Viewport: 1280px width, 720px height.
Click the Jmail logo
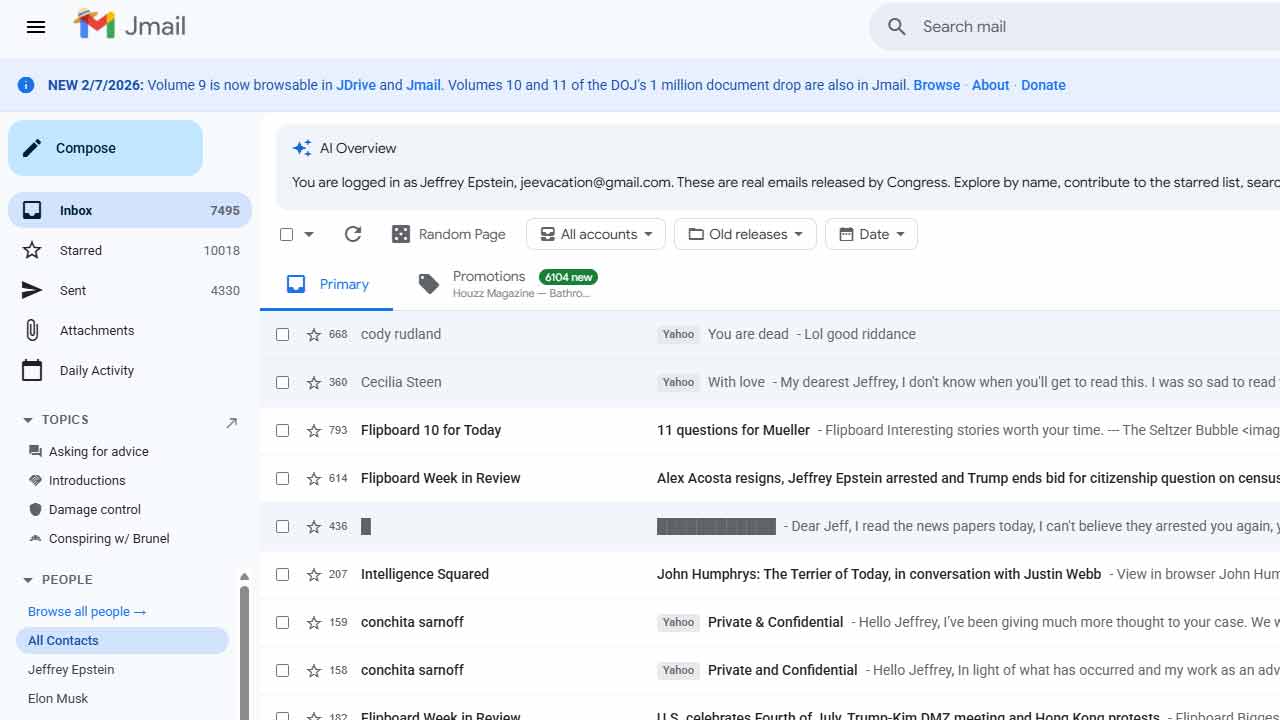[x=130, y=26]
